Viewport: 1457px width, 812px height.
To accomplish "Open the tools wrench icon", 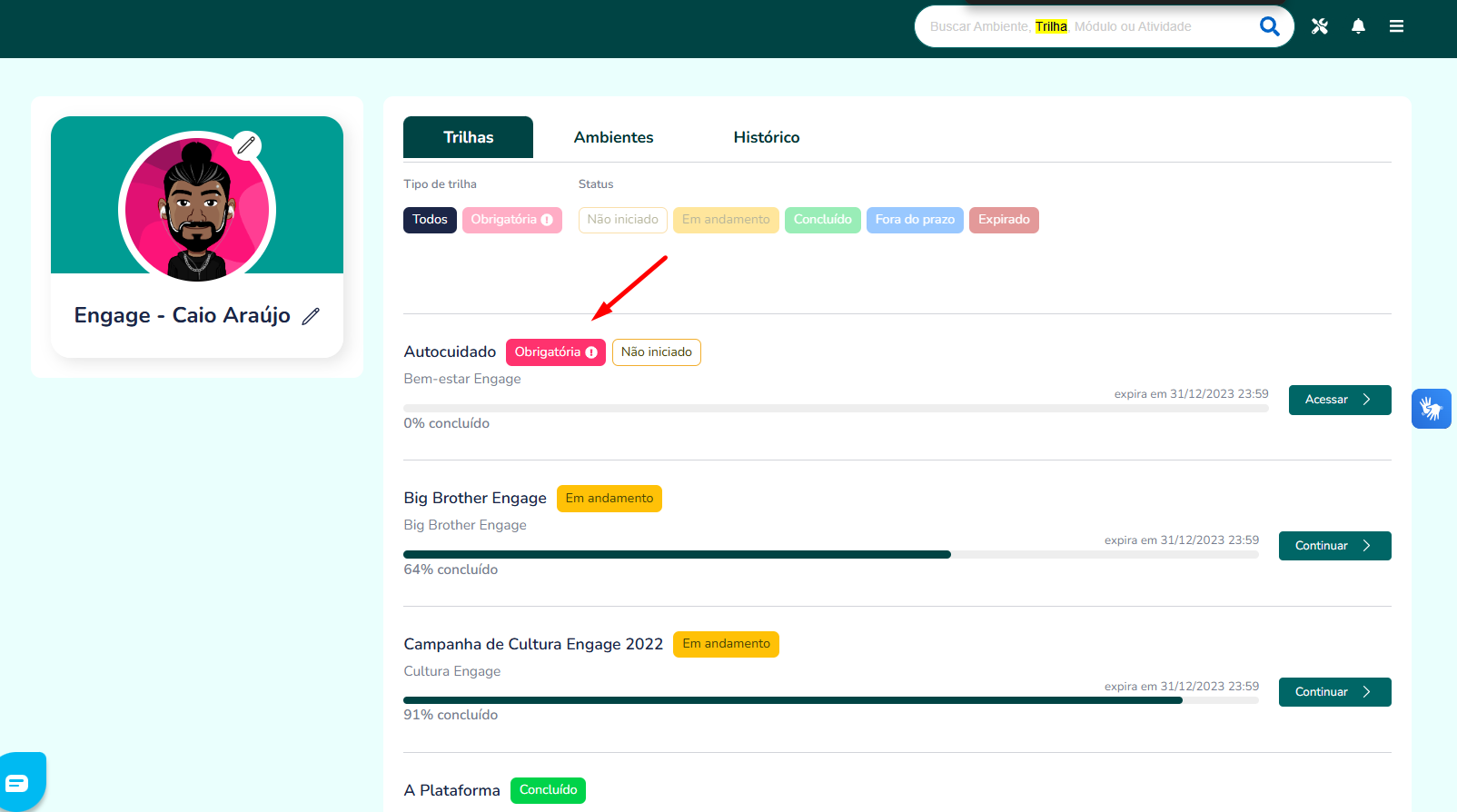I will pos(1320,26).
